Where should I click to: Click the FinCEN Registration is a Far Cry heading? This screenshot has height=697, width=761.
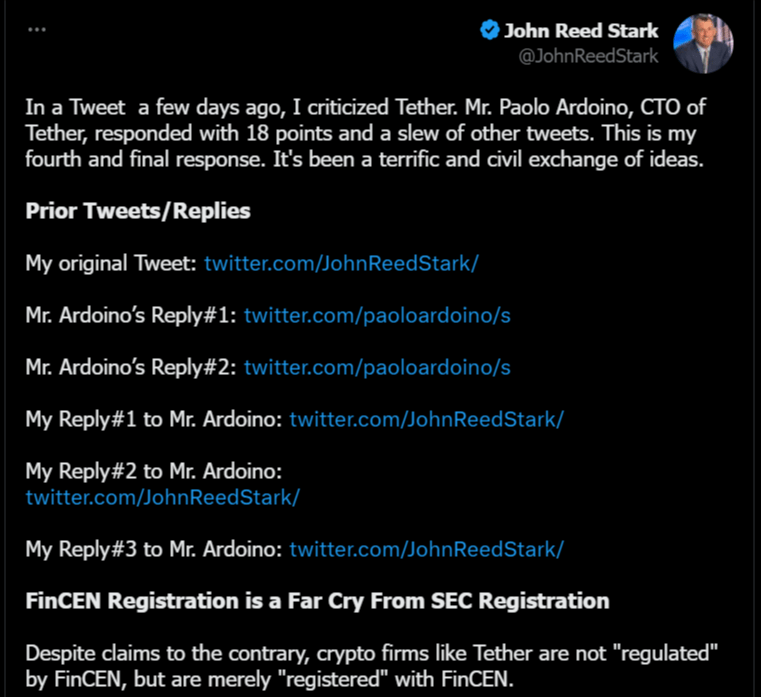(317, 601)
